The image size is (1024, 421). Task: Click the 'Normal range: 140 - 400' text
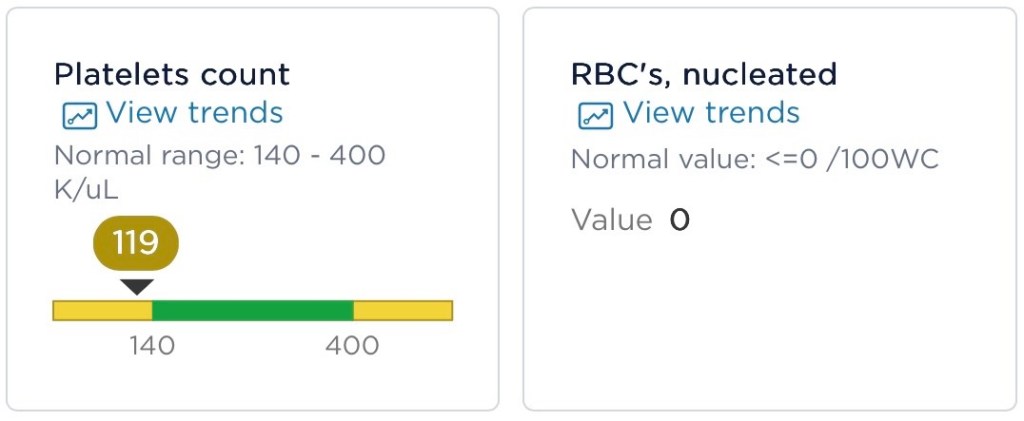(219, 156)
